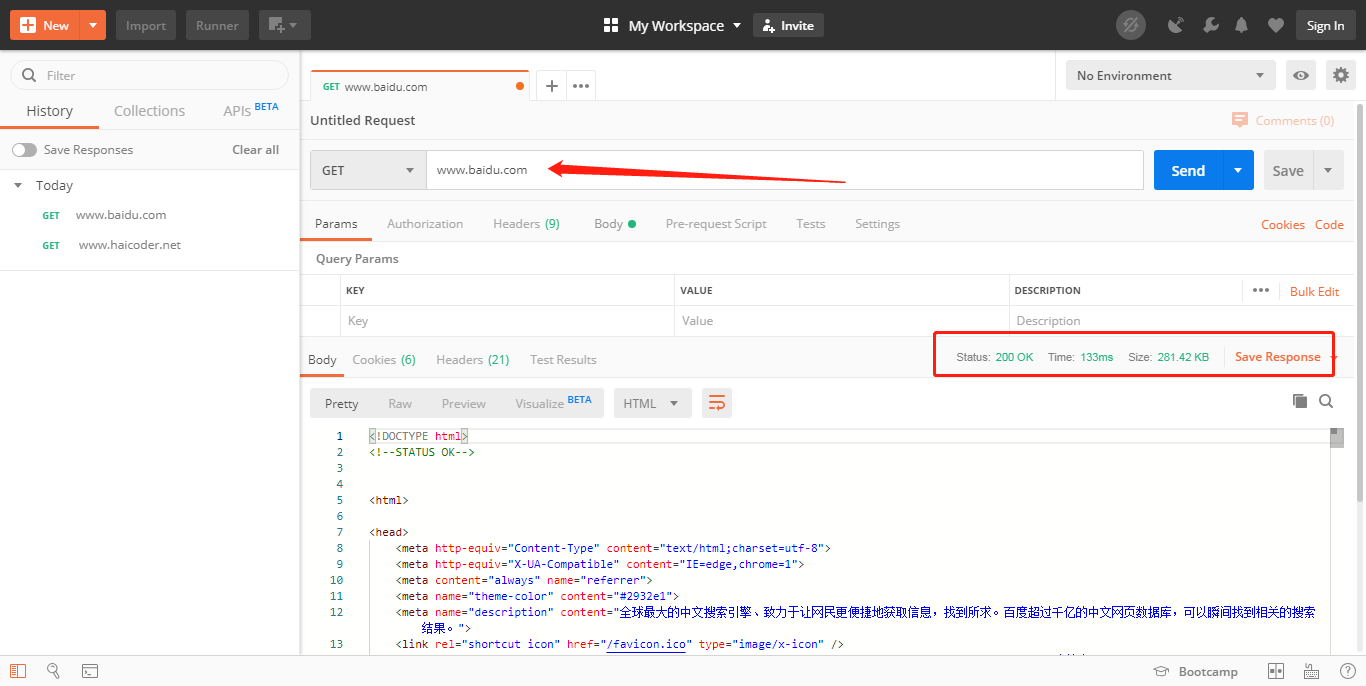
Task: Open the Authorization tab
Action: click(425, 224)
